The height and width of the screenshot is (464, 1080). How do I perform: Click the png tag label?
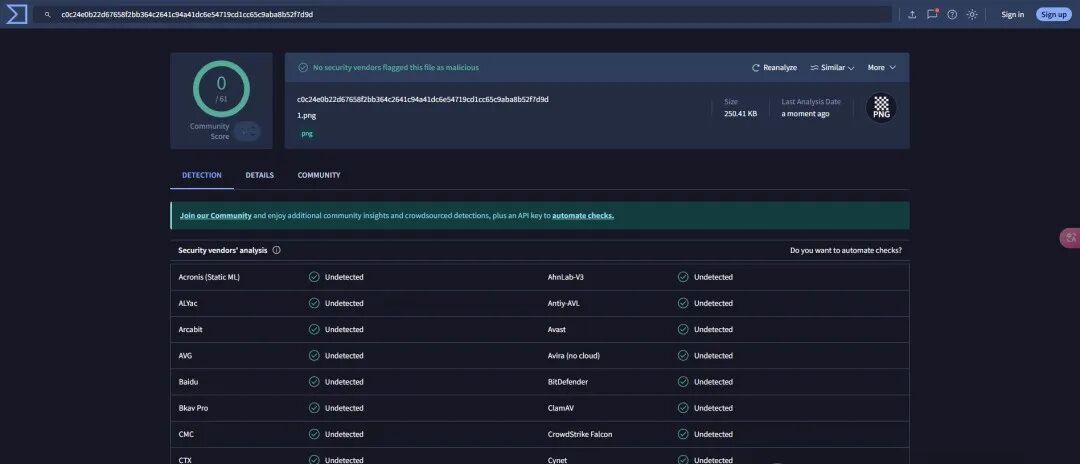[307, 134]
